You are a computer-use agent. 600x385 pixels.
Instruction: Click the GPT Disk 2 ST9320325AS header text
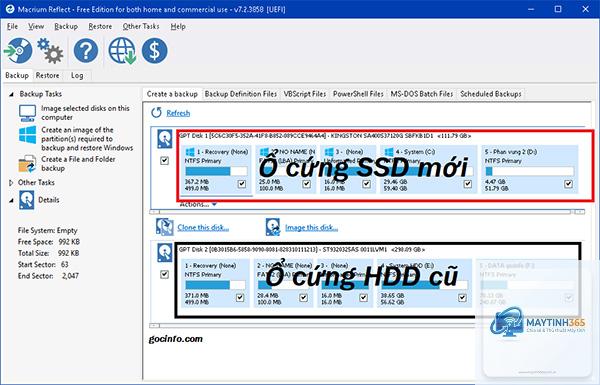coord(302,250)
